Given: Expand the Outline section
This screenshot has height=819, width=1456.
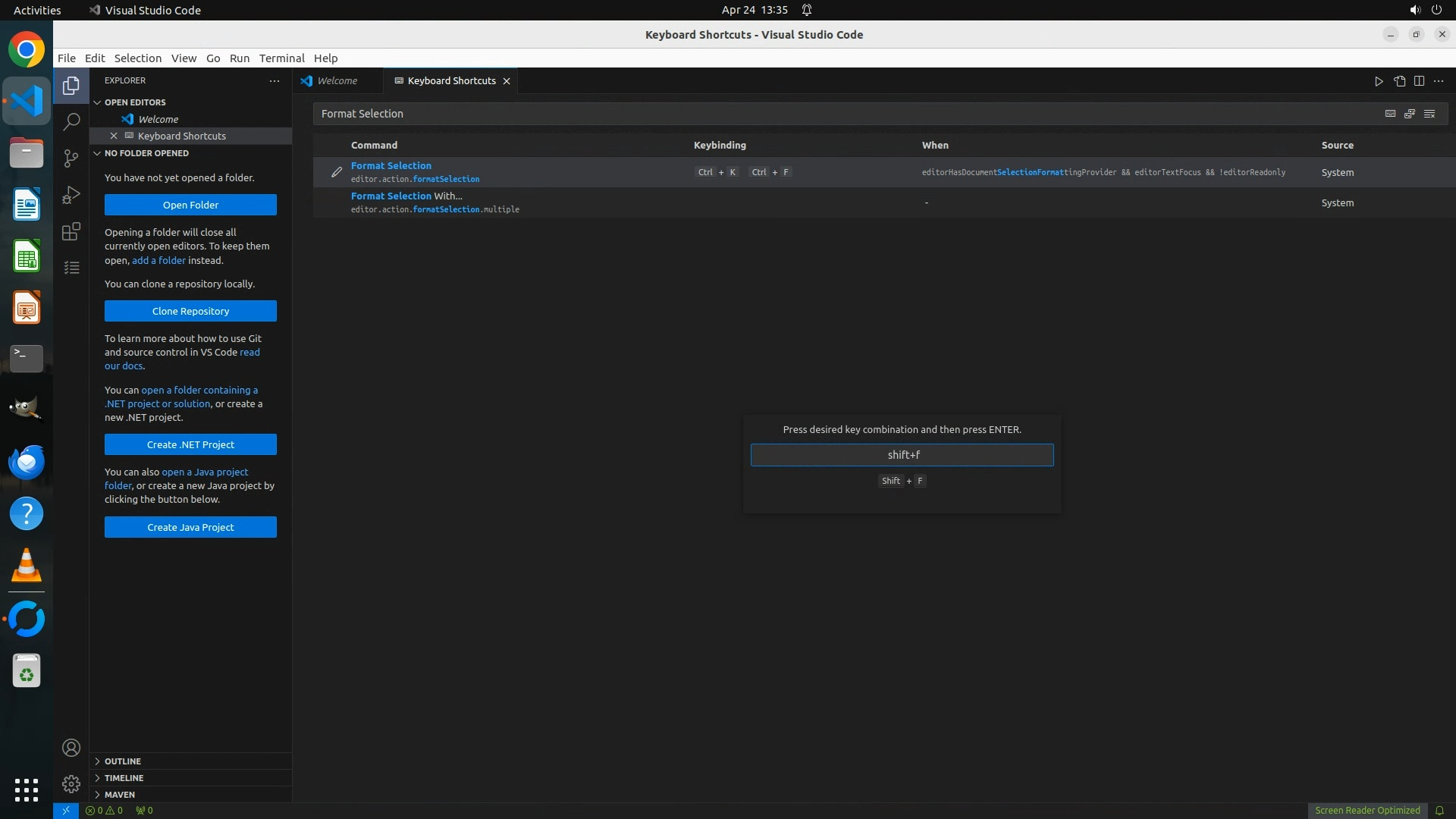Looking at the screenshot, I should point(123,761).
